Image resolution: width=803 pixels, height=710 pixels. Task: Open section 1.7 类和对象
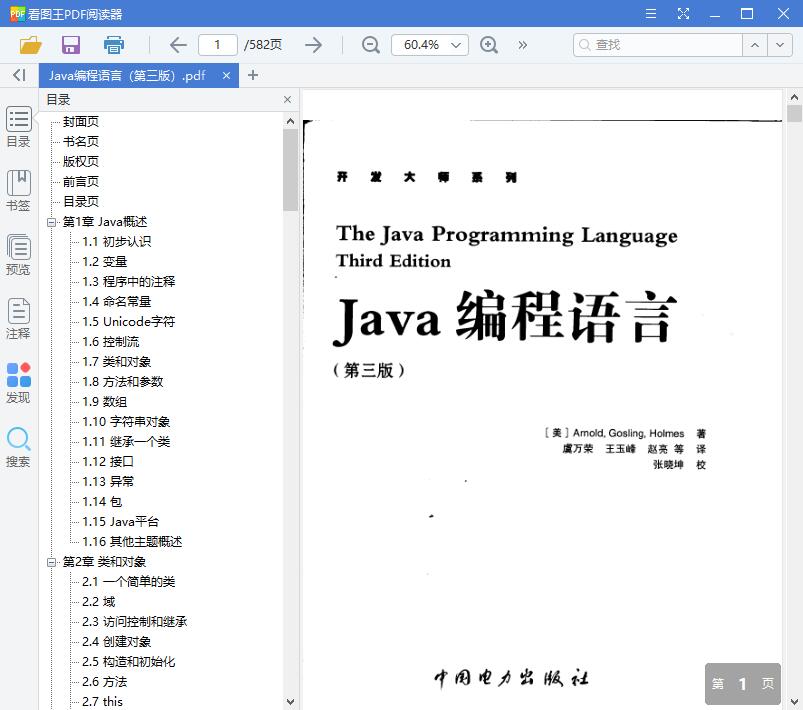pos(116,362)
